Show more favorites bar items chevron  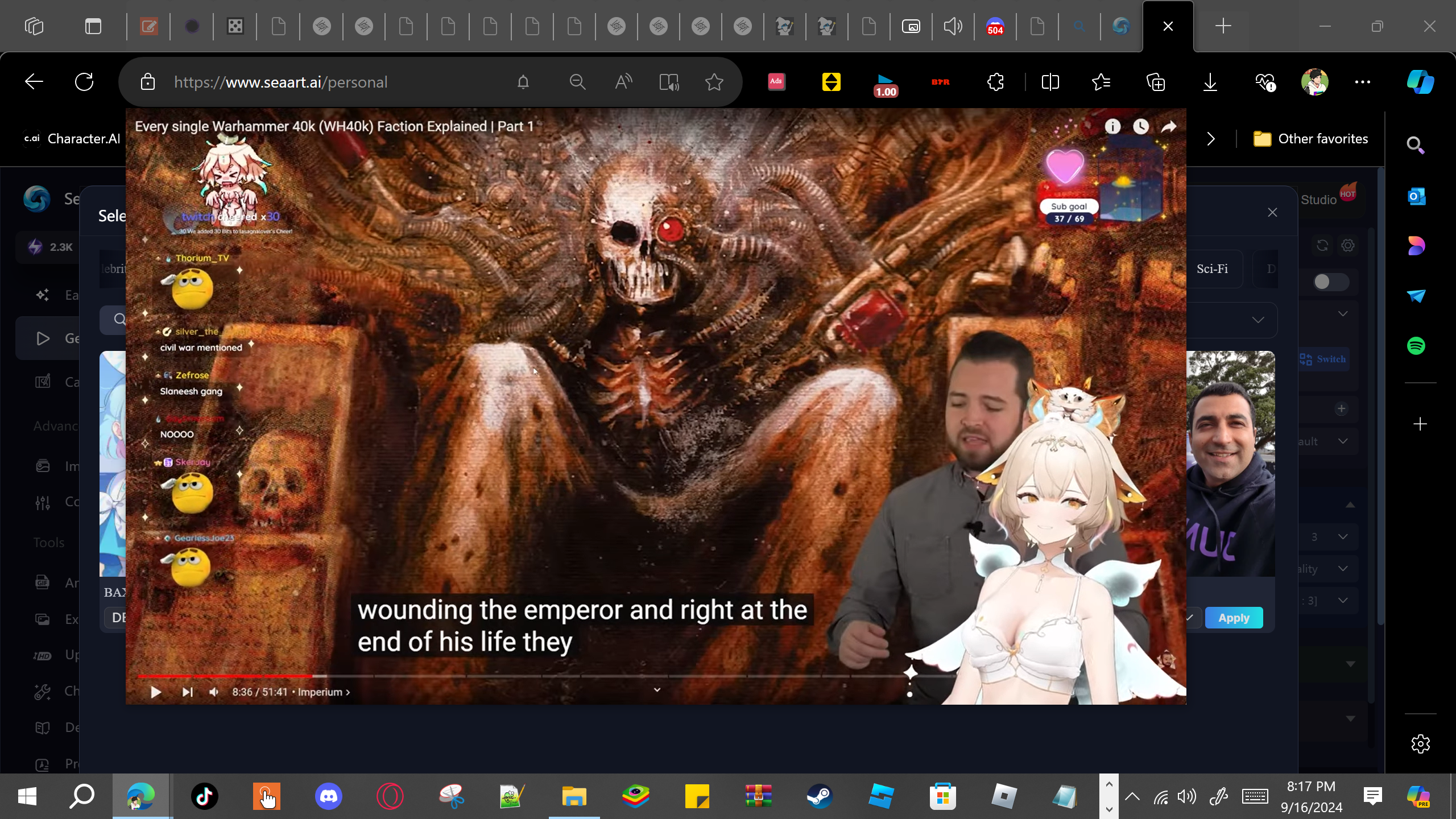(x=1211, y=139)
